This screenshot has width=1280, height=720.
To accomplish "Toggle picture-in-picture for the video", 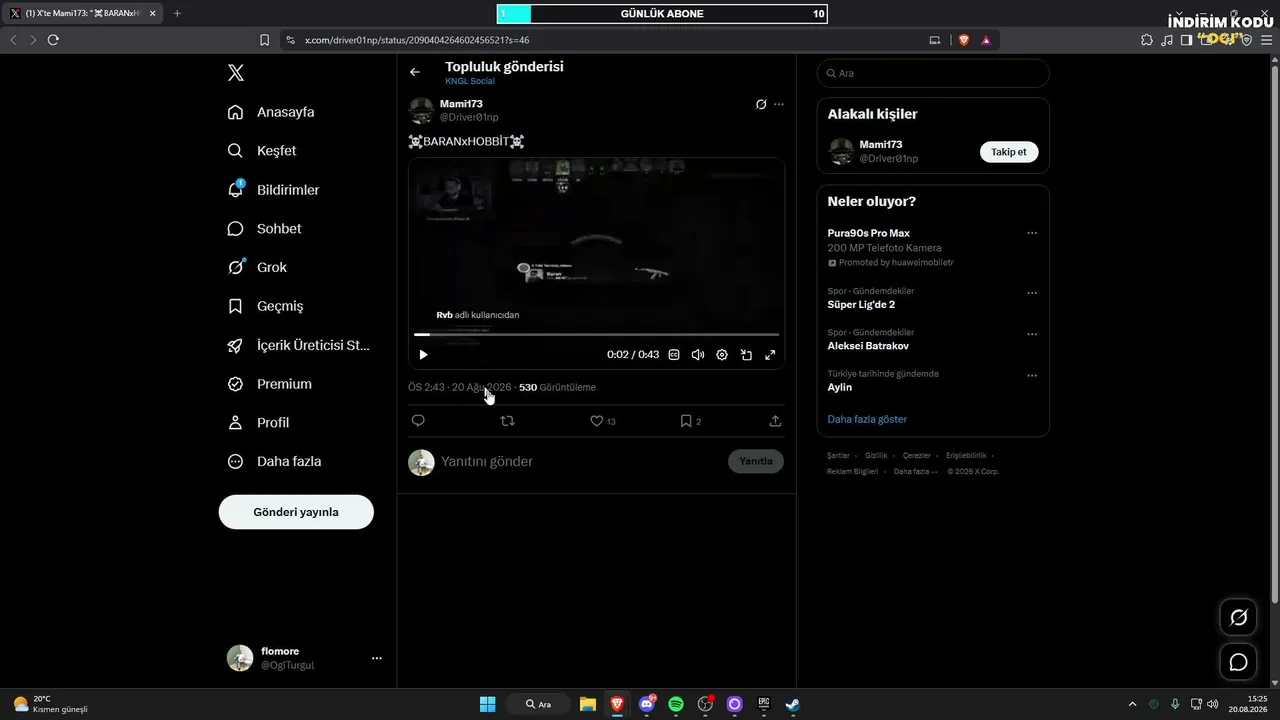I will tap(746, 355).
